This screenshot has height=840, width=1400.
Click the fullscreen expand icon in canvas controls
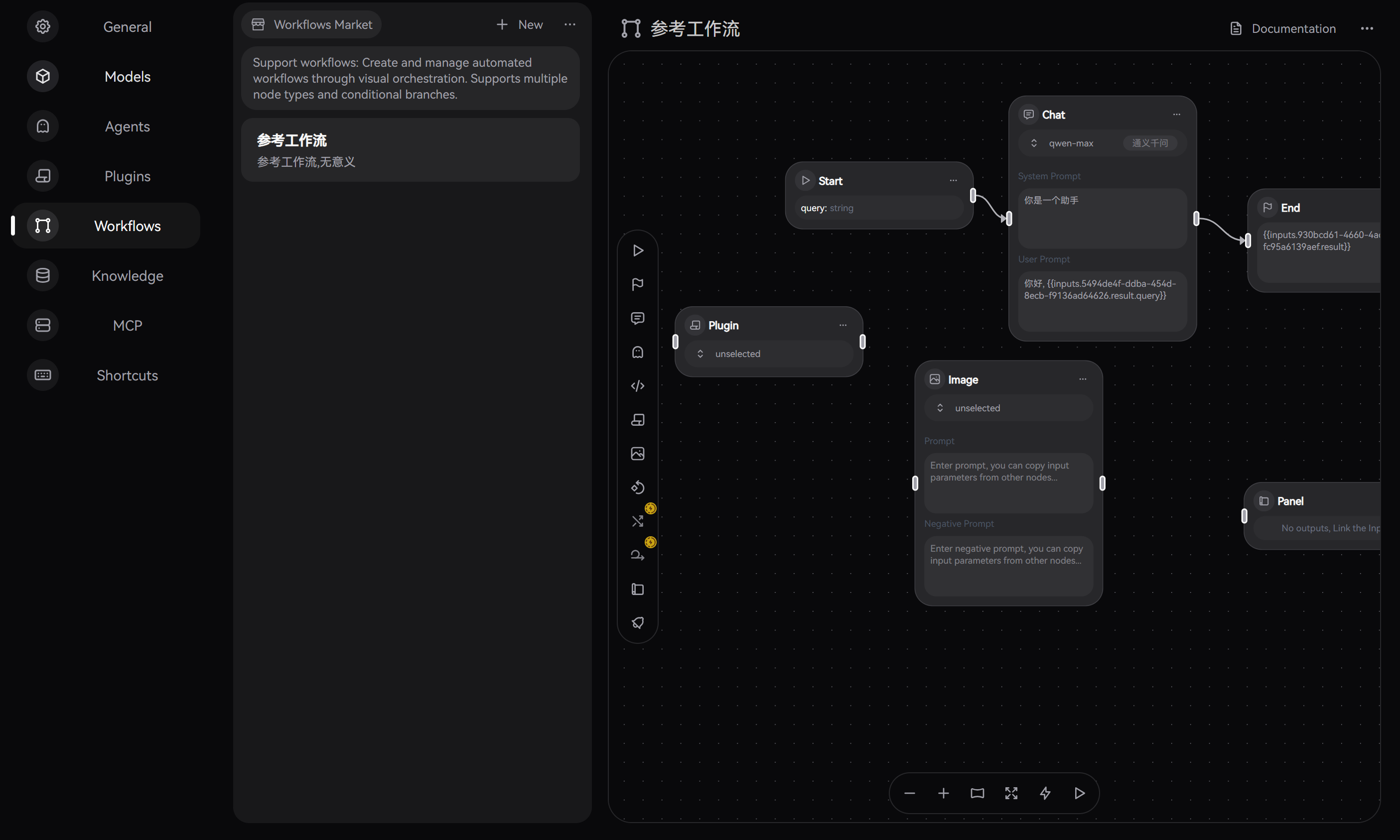1011,793
